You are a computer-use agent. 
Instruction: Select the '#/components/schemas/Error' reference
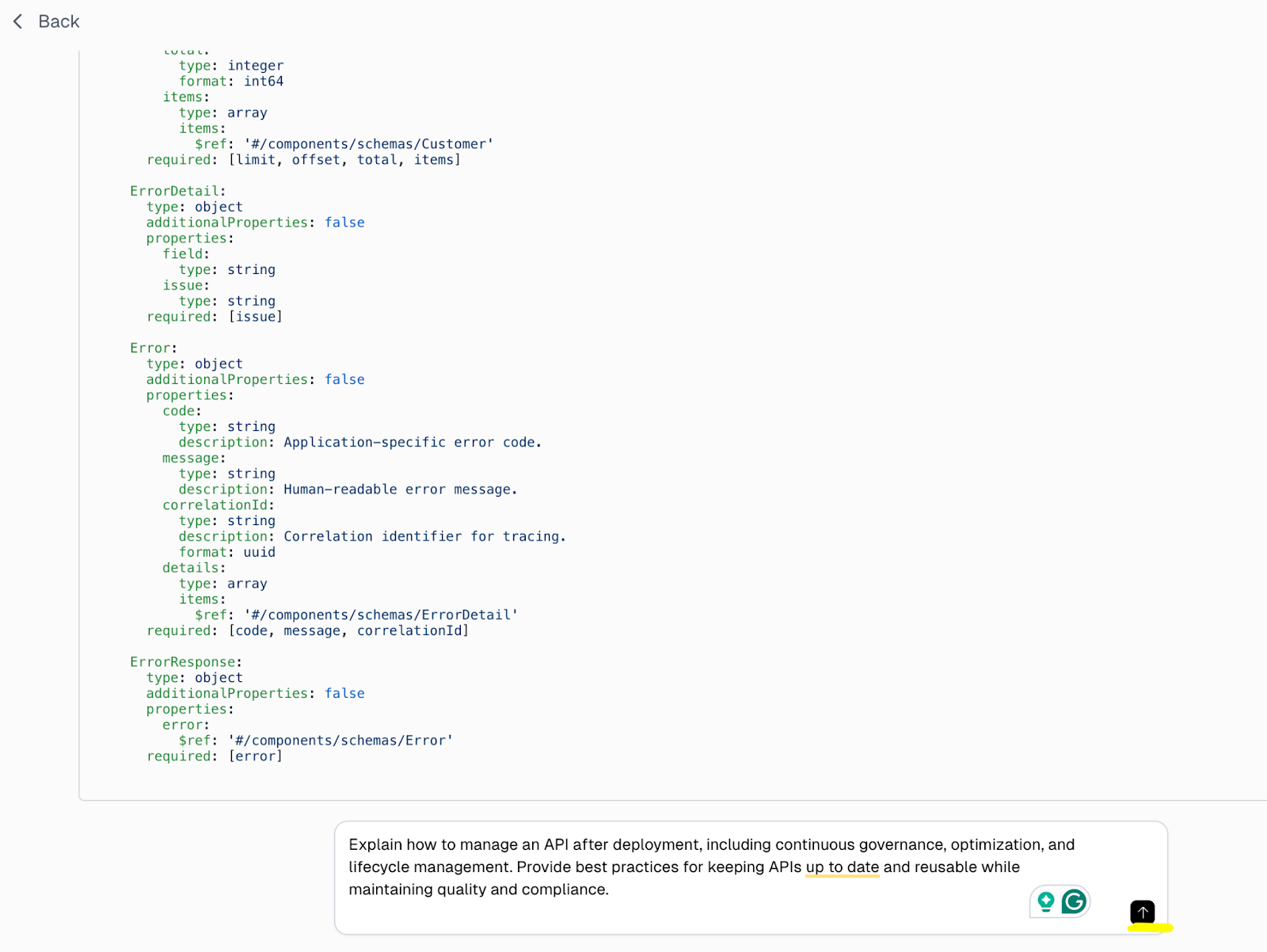(x=342, y=740)
